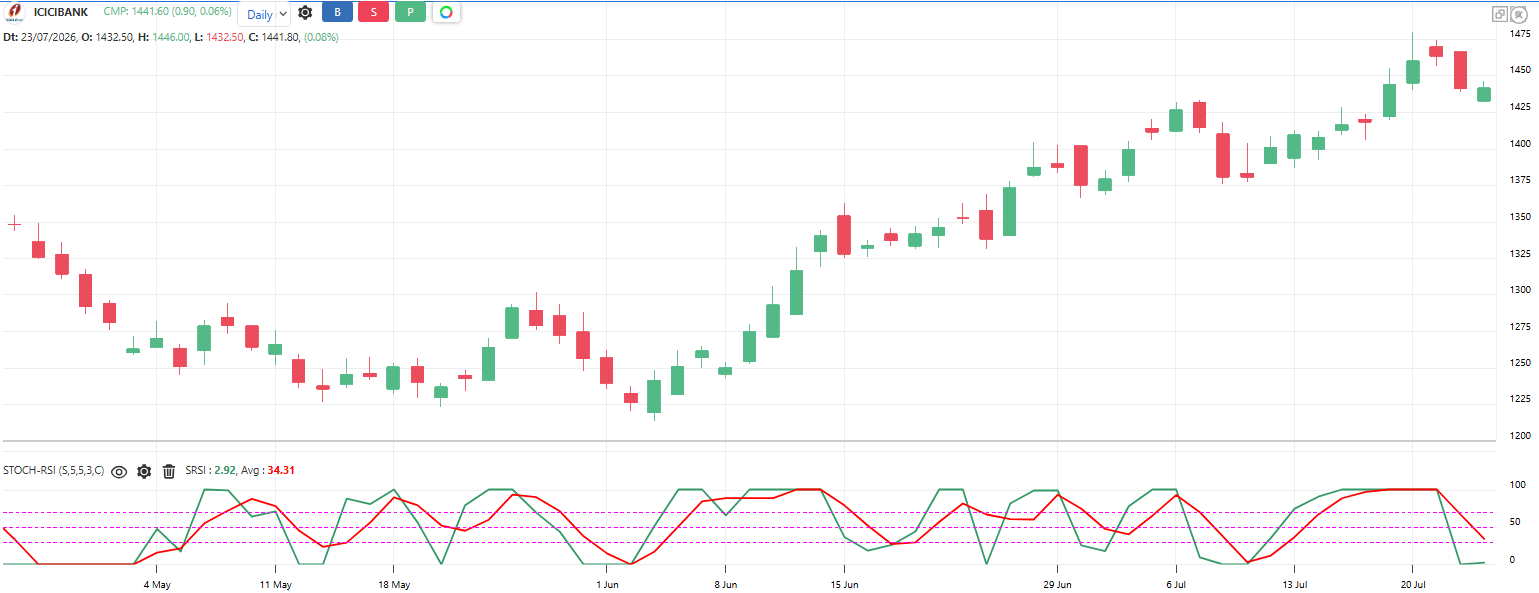
Task: Click the 1400 level on price axis
Action: coord(1519,144)
